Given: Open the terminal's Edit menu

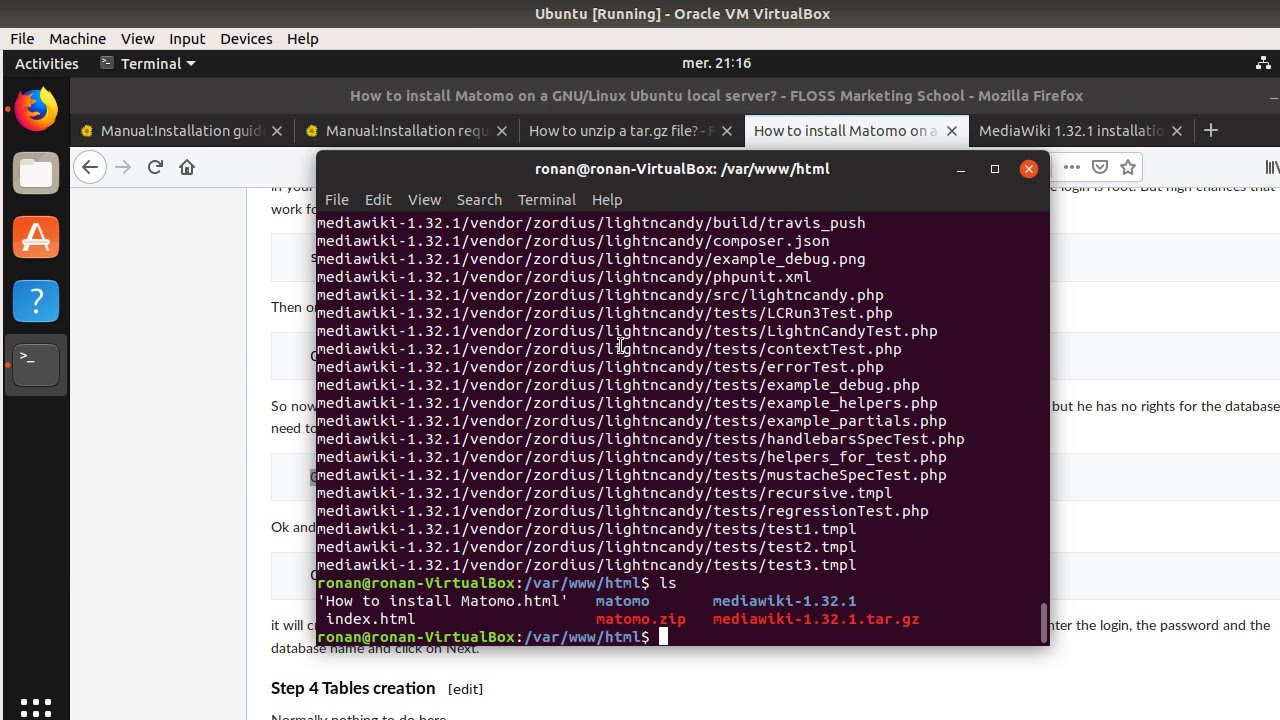Looking at the screenshot, I should [x=378, y=200].
